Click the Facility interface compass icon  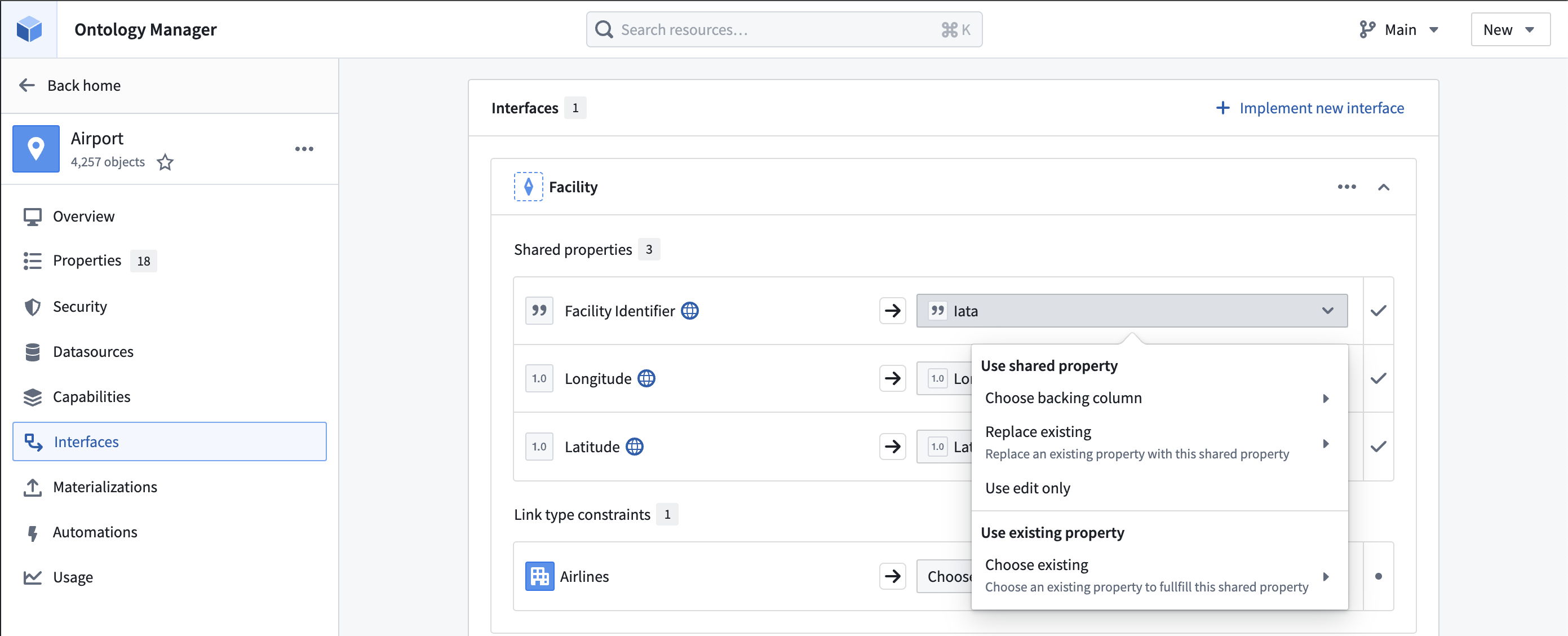[528, 187]
